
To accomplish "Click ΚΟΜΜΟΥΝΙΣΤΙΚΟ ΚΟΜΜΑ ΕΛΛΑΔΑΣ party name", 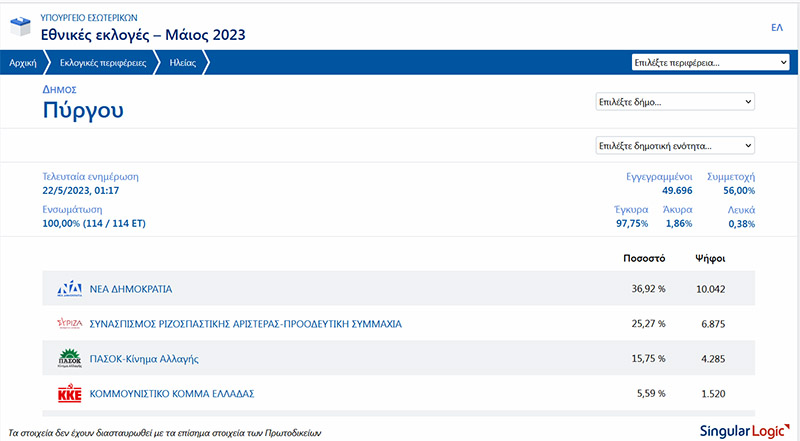I will tap(173, 394).
